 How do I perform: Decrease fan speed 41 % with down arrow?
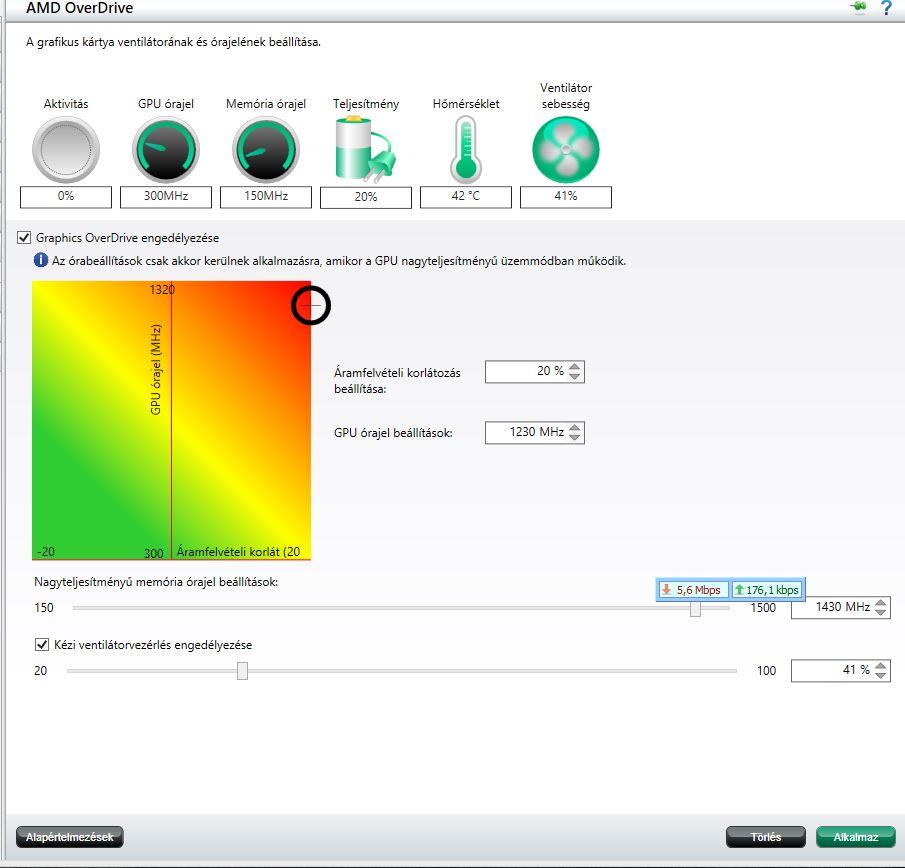880,675
